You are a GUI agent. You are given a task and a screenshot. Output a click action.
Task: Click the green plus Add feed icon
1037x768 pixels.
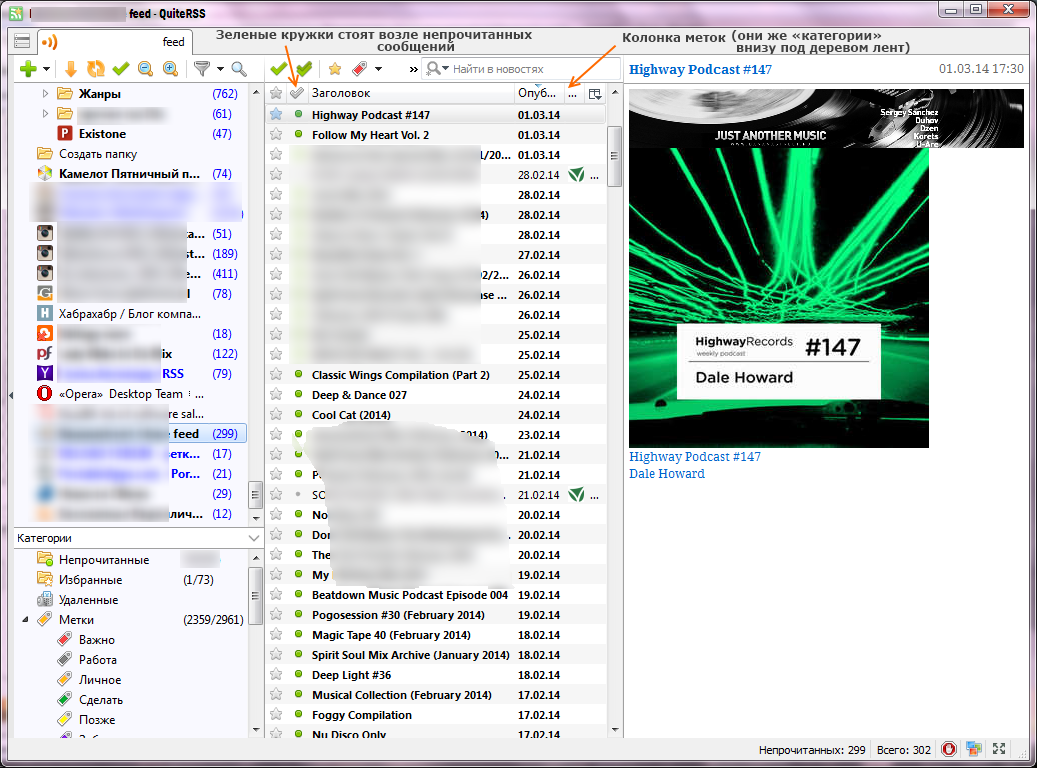28,69
